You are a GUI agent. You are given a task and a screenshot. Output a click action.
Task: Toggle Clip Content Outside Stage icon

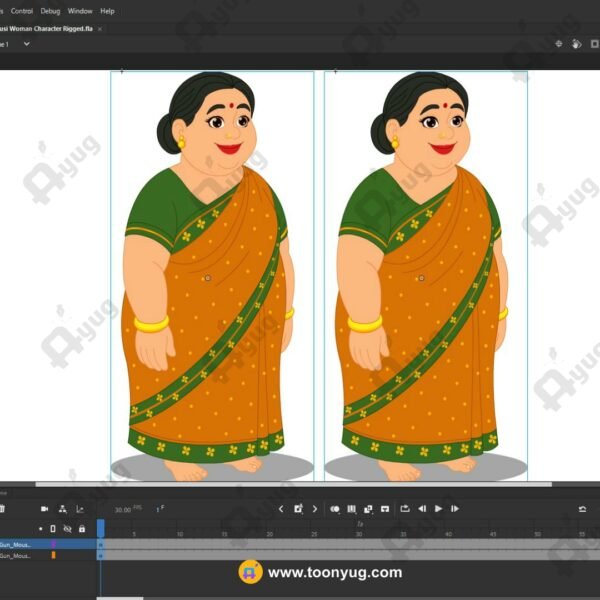click(x=595, y=44)
